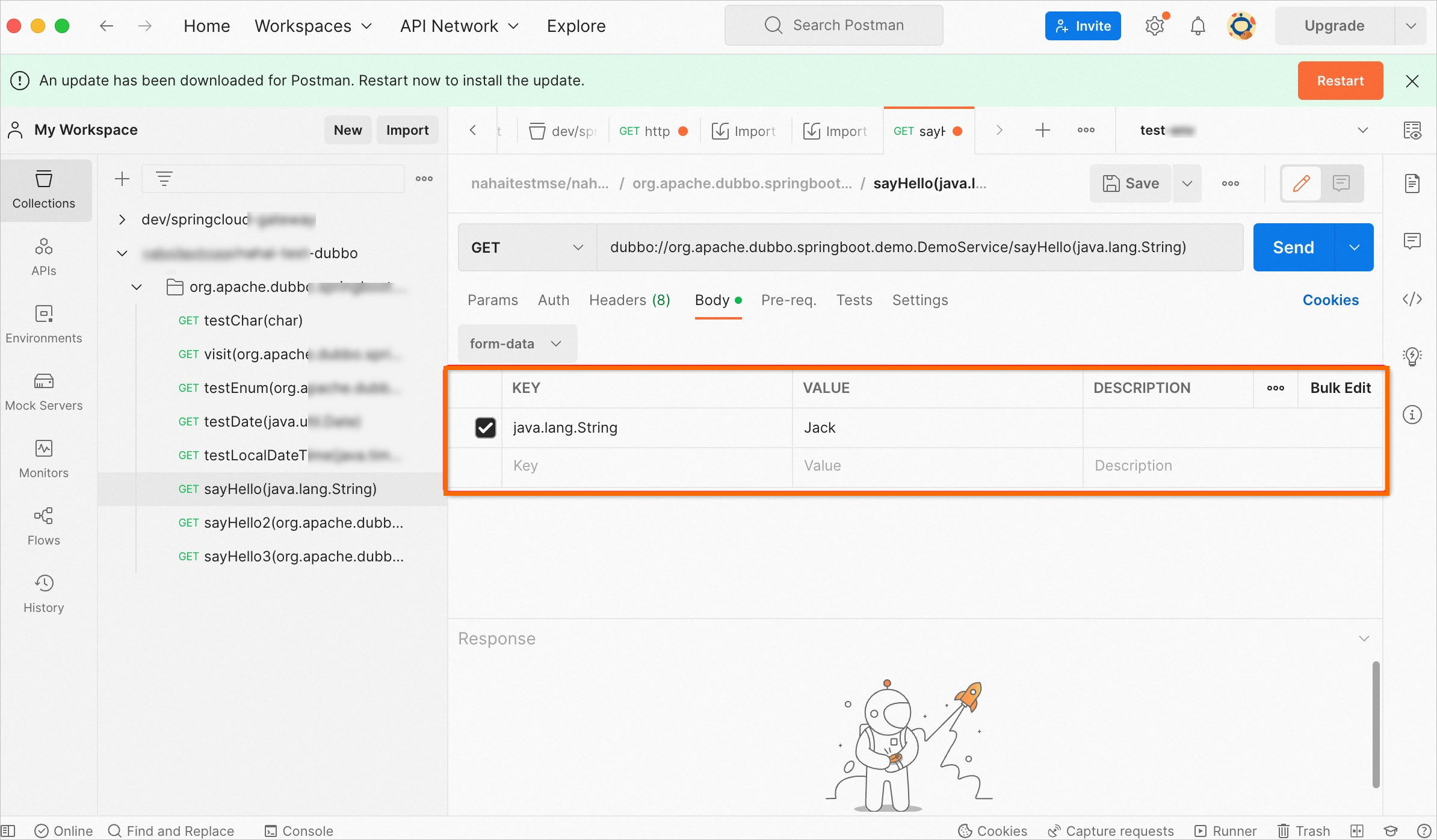Open Postman settings gear
This screenshot has width=1437, height=840.
pos(1155,26)
